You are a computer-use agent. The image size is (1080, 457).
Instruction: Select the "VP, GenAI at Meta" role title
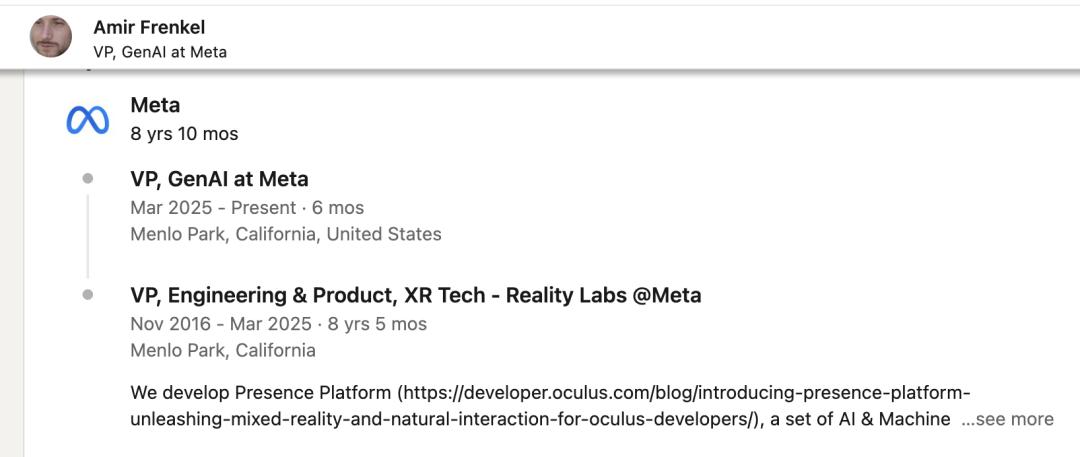(219, 179)
